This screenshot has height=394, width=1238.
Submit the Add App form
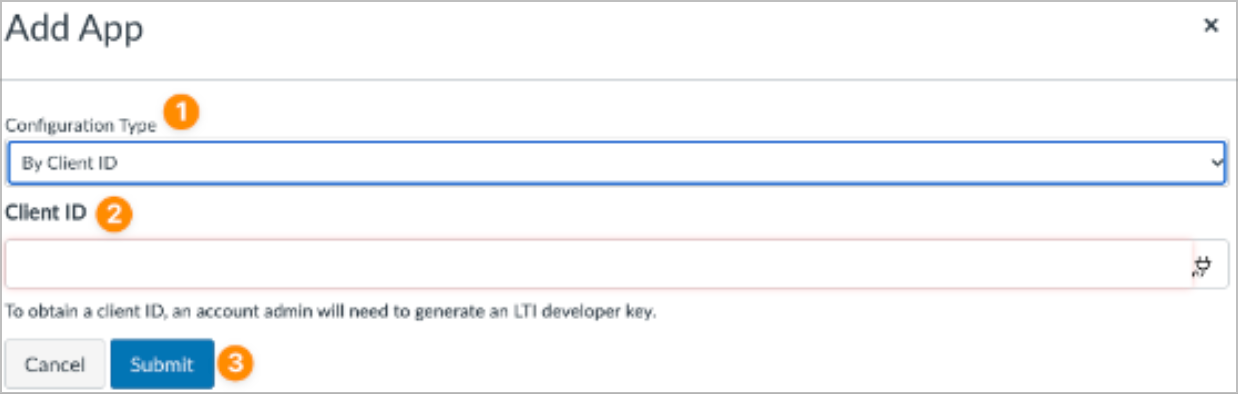[x=162, y=365]
